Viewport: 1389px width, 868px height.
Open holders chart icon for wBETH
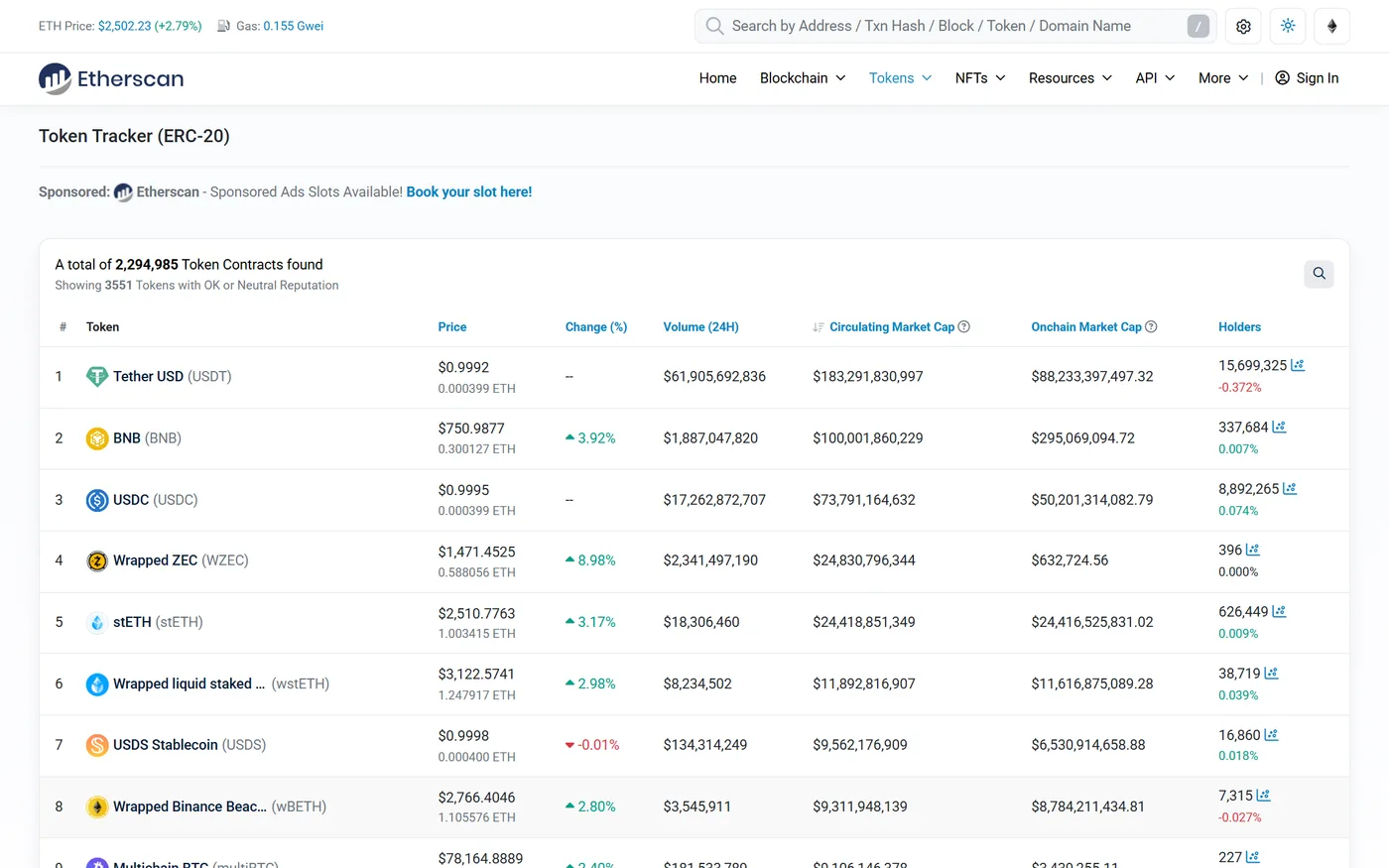click(1264, 796)
